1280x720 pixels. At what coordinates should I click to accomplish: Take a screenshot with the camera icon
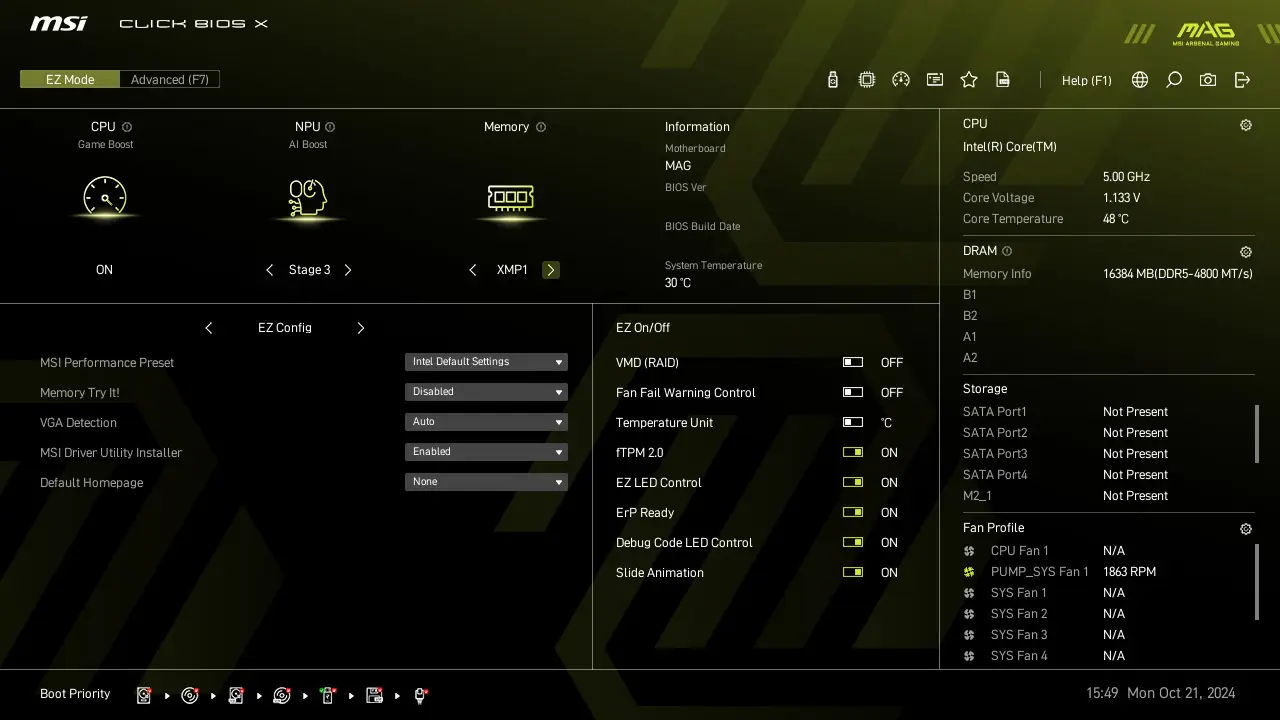coord(1207,80)
